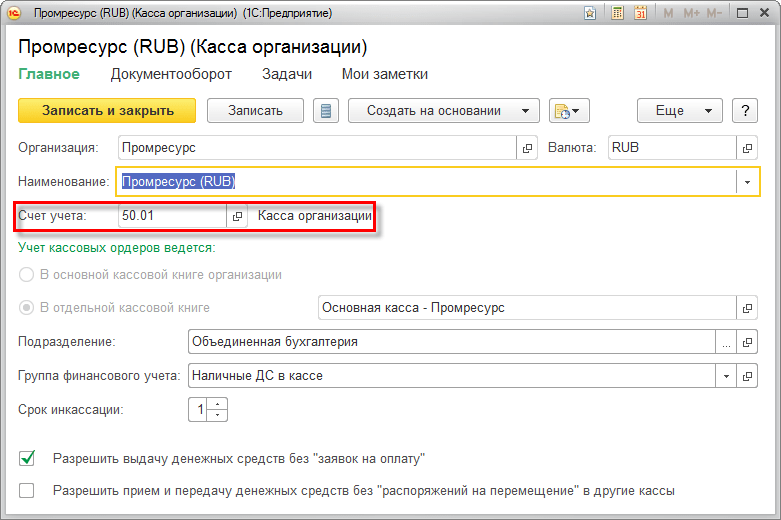Click the Наличные ДС в кассе field
Viewport: 781px width, 520px height.
tap(452, 376)
